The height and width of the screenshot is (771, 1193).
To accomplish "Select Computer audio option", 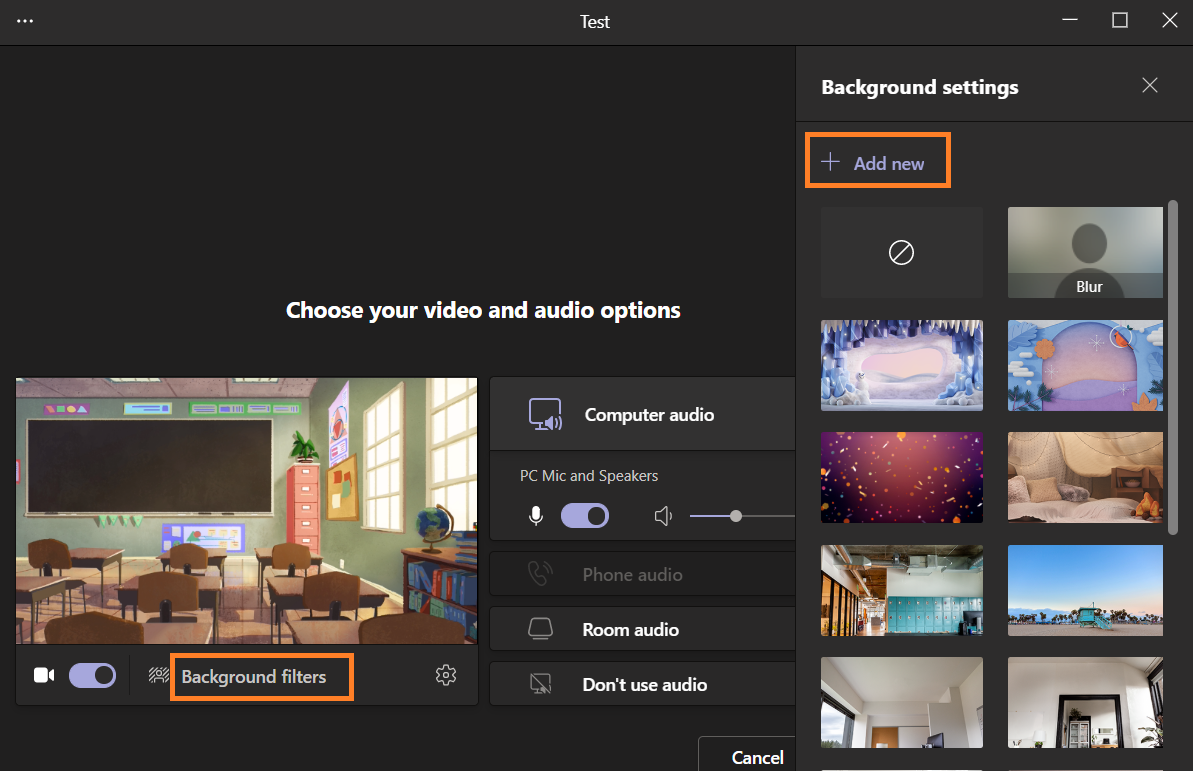I will point(642,414).
